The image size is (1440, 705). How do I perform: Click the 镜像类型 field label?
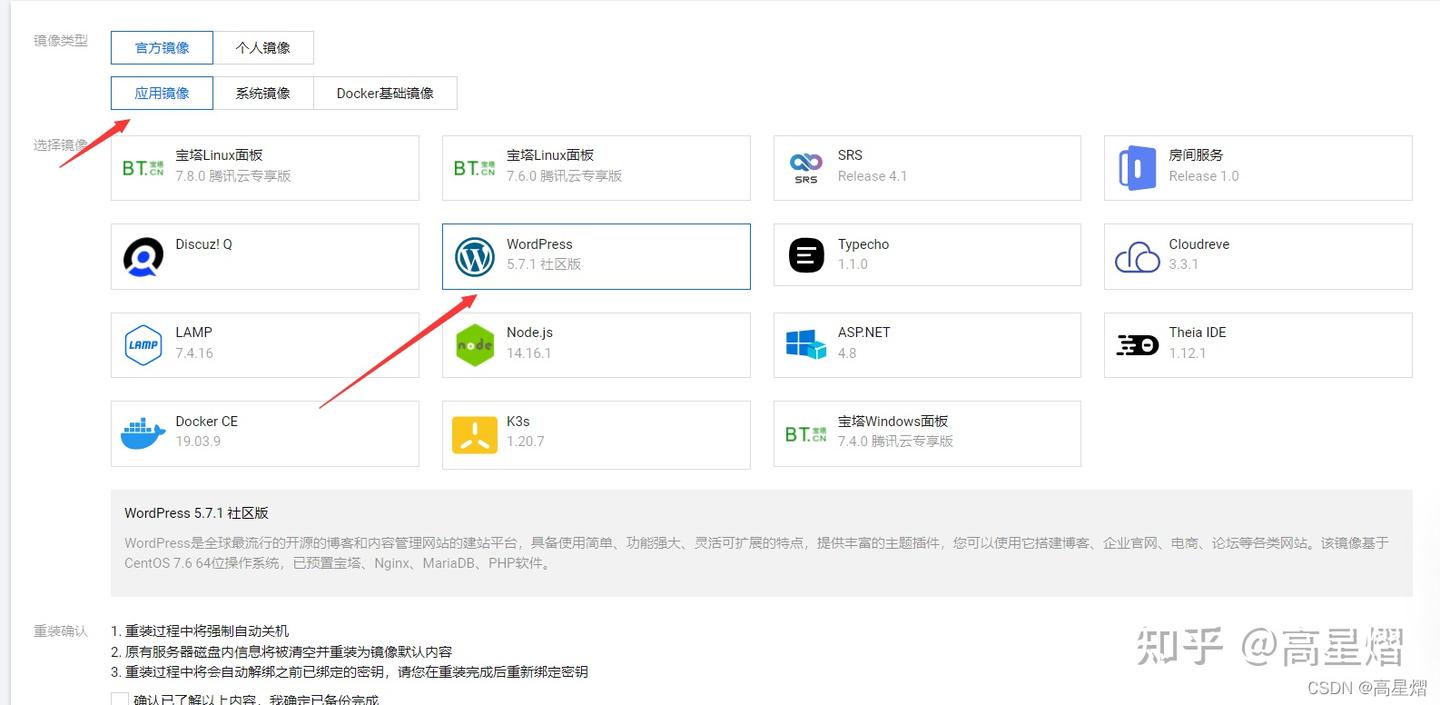tap(61, 41)
